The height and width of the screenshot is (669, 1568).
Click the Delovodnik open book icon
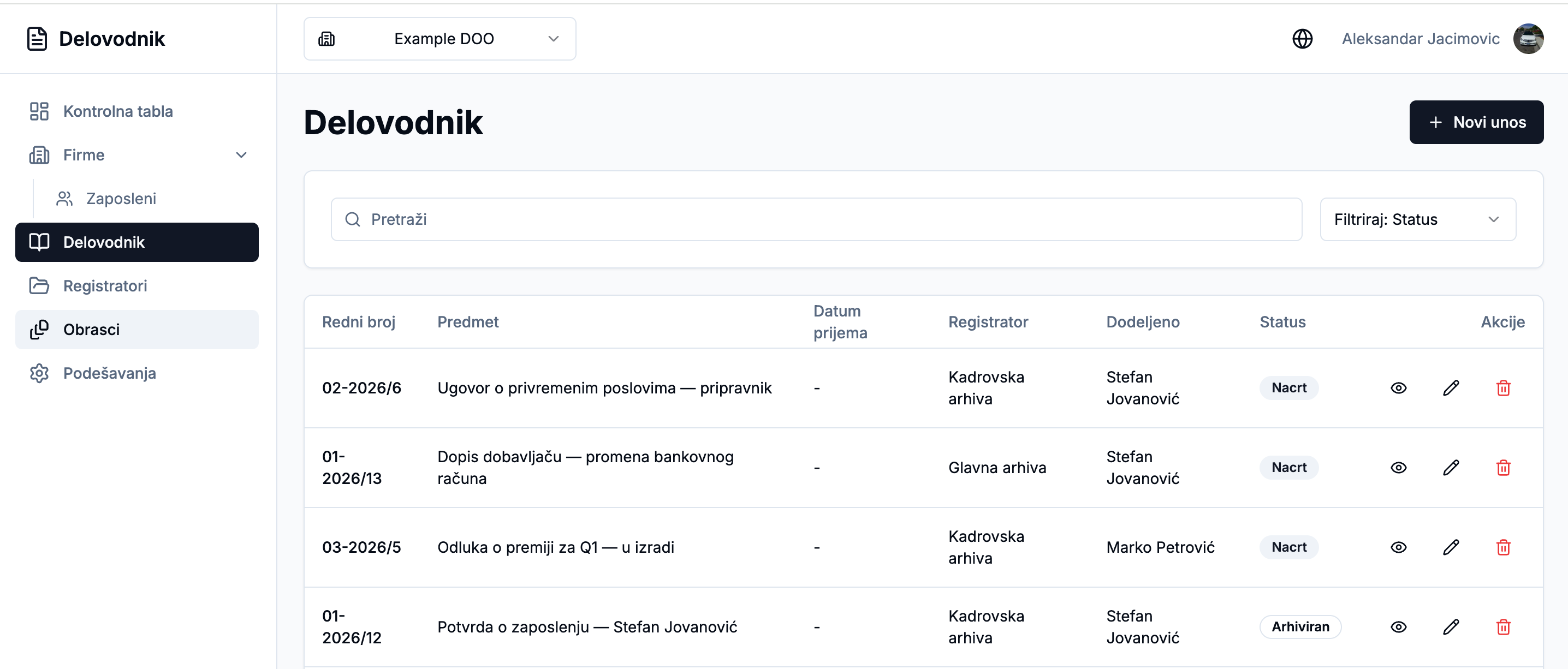click(39, 242)
